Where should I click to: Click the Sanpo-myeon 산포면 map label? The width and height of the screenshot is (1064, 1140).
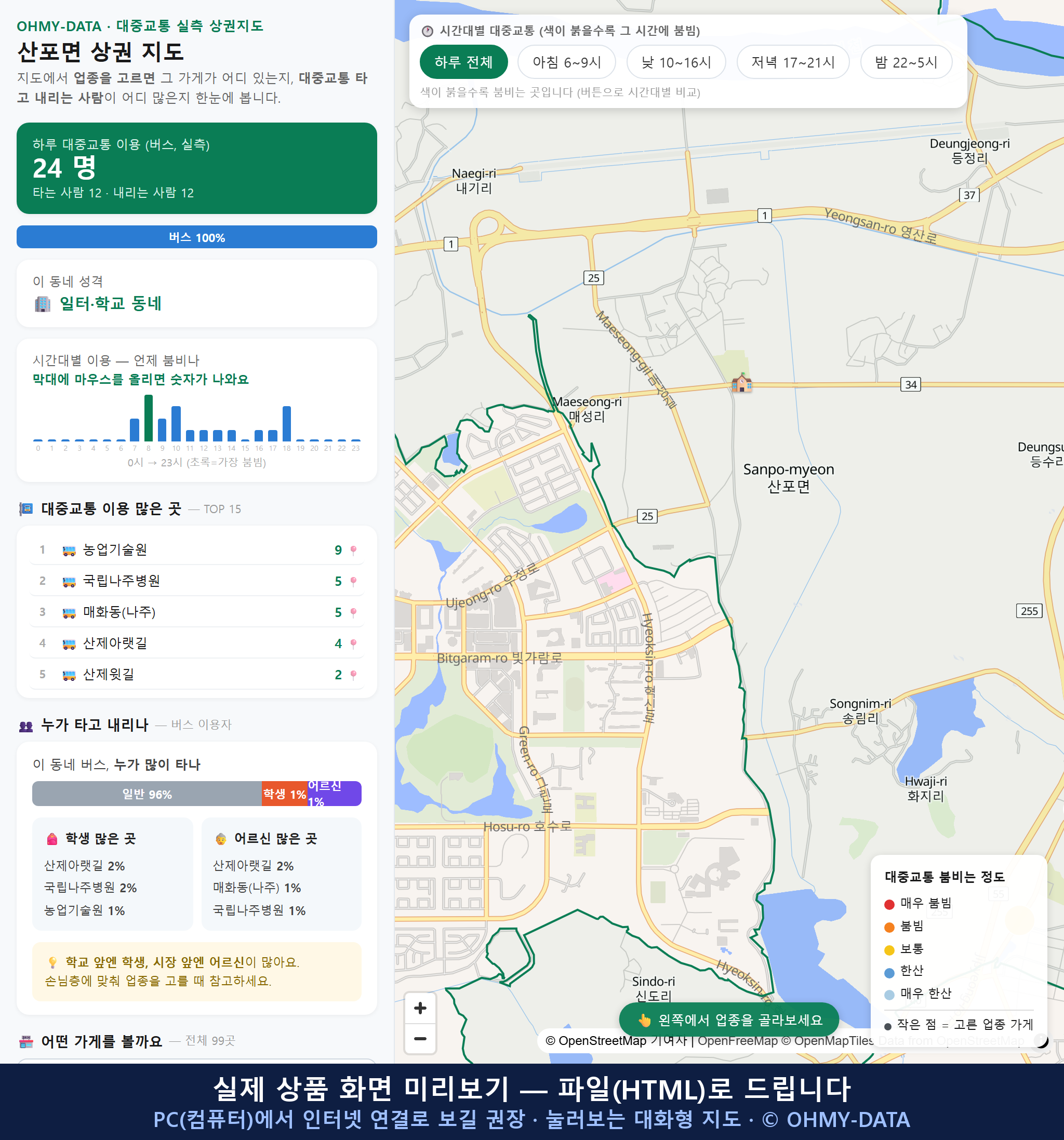point(789,478)
